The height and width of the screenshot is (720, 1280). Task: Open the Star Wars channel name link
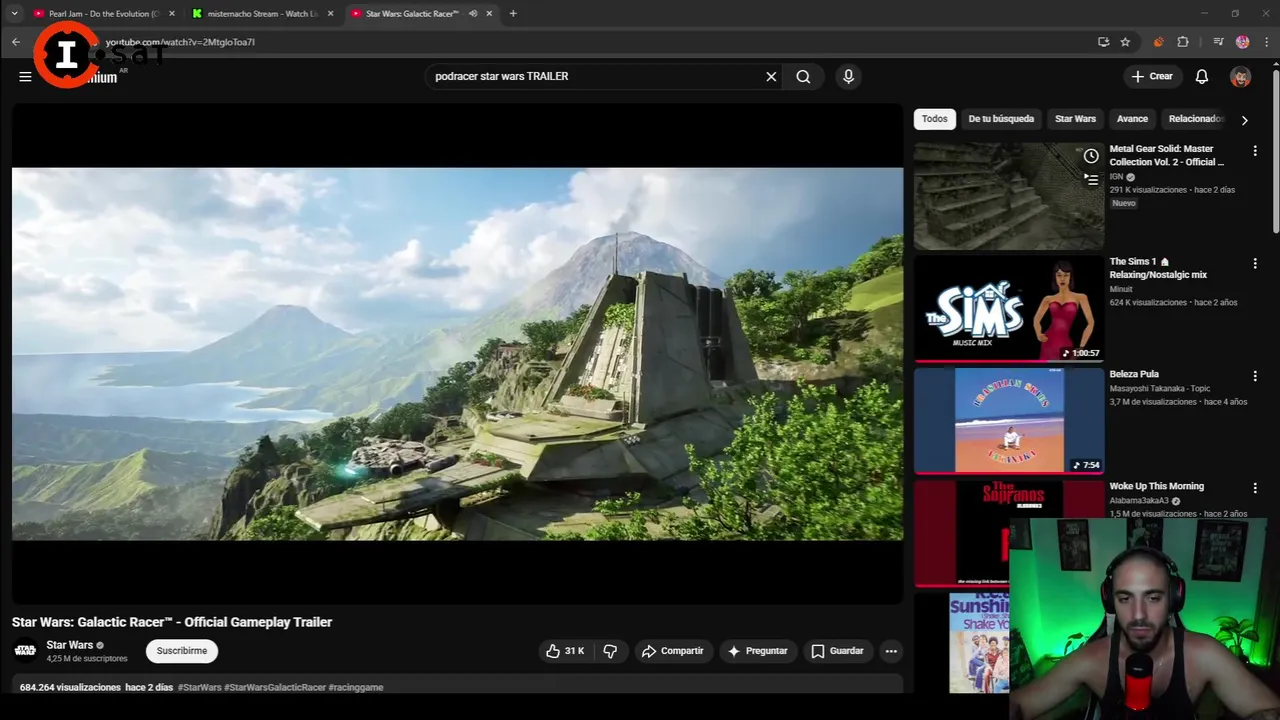coord(70,645)
